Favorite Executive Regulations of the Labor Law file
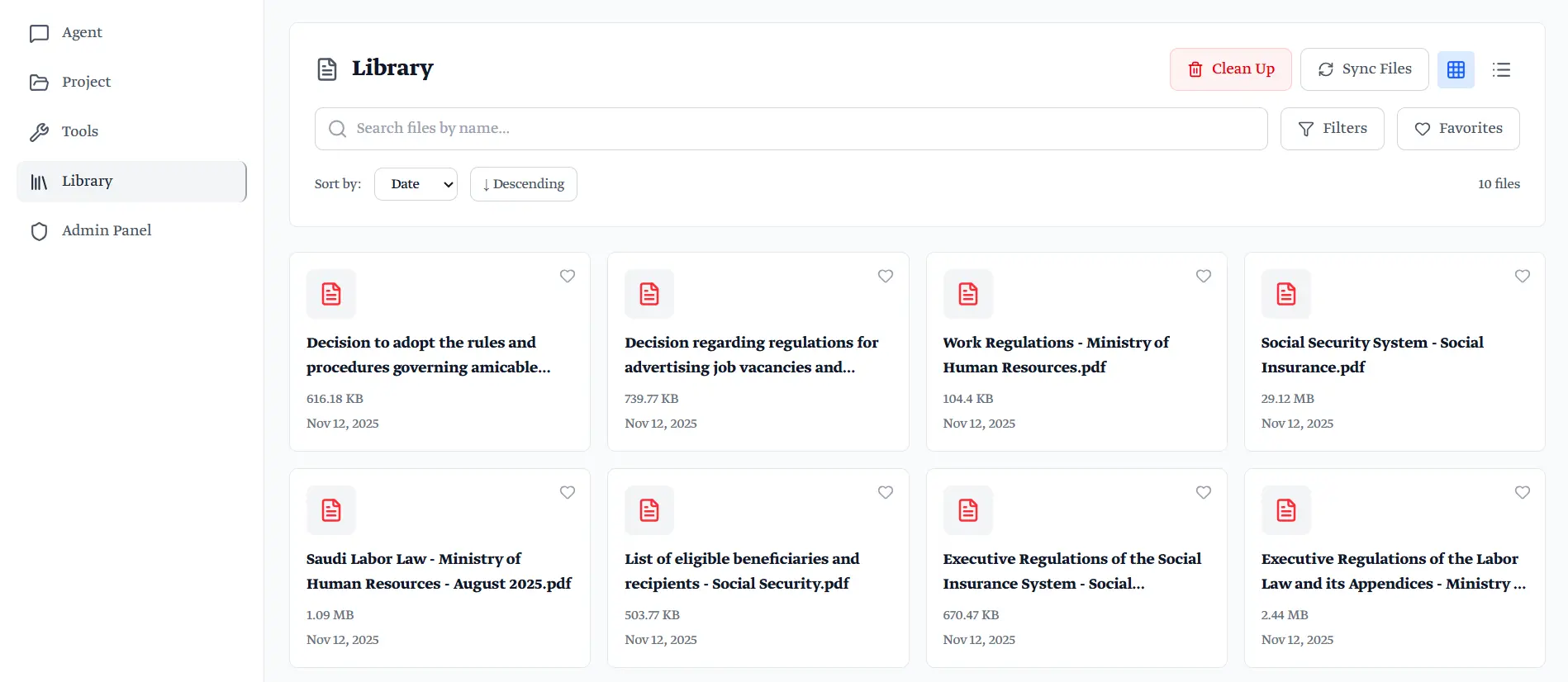Image resolution: width=1568 pixels, height=682 pixels. pos(1523,492)
